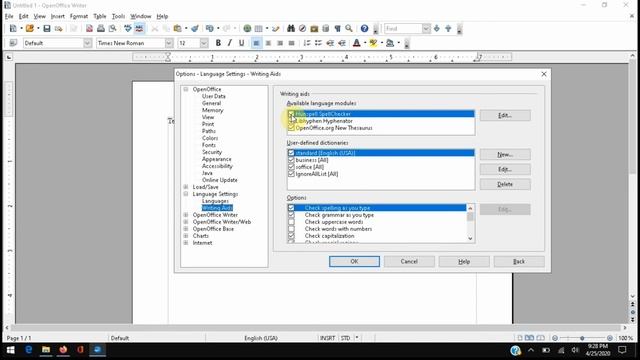Confirm options with OK button
The width and height of the screenshot is (640, 360).
[354, 262]
